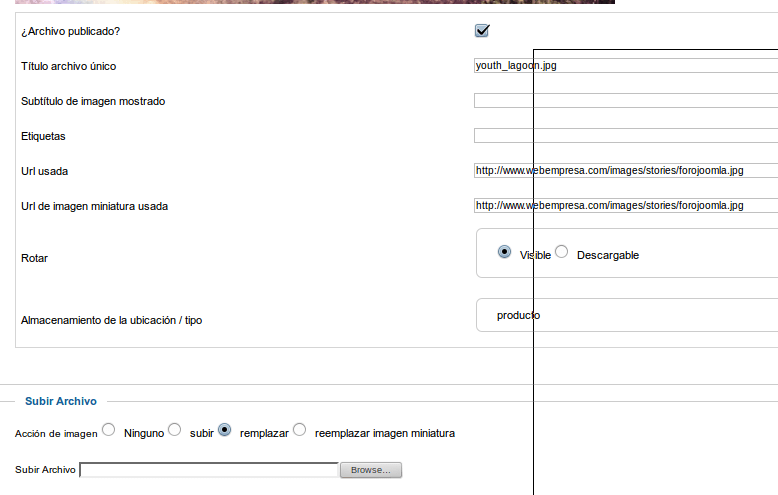Click the Browse... button
This screenshot has height=495, width=778.
coord(371,470)
